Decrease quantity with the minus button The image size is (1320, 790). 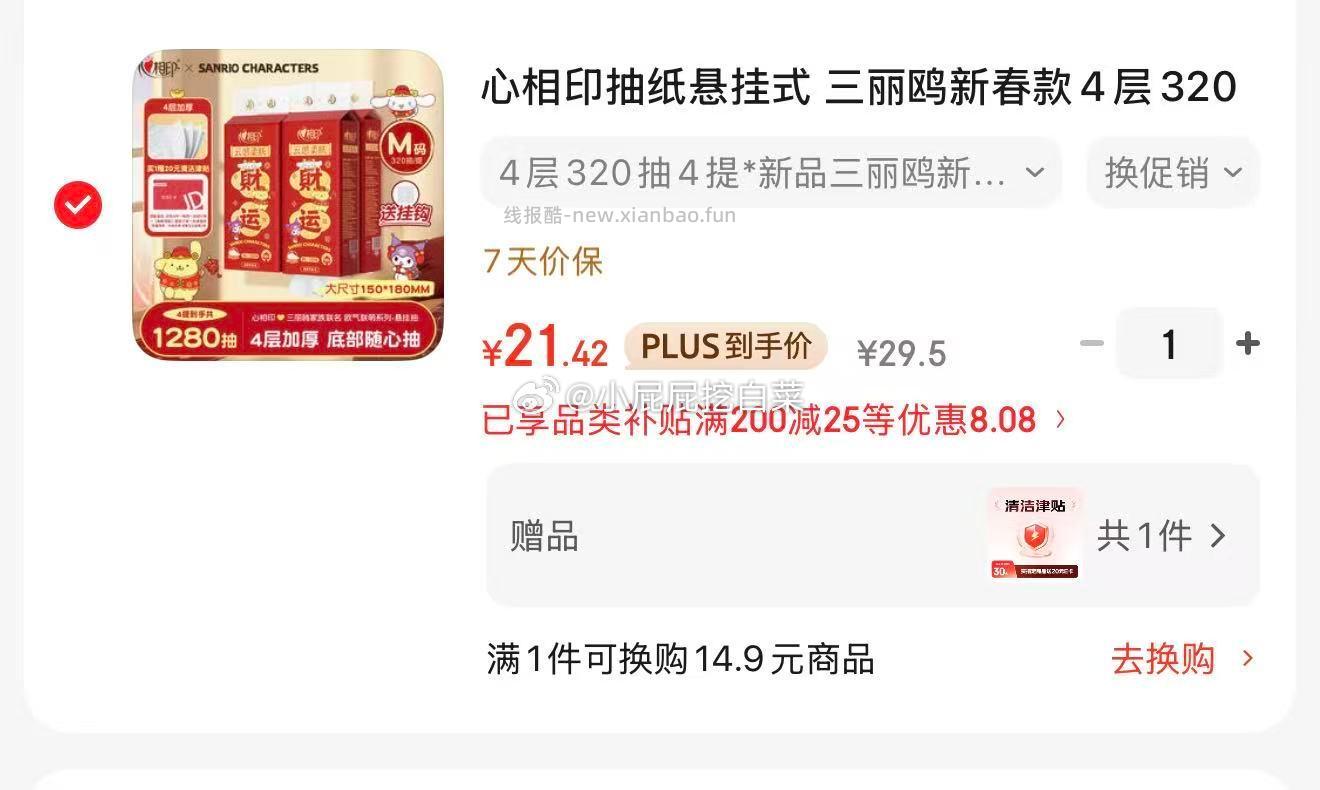point(1092,344)
